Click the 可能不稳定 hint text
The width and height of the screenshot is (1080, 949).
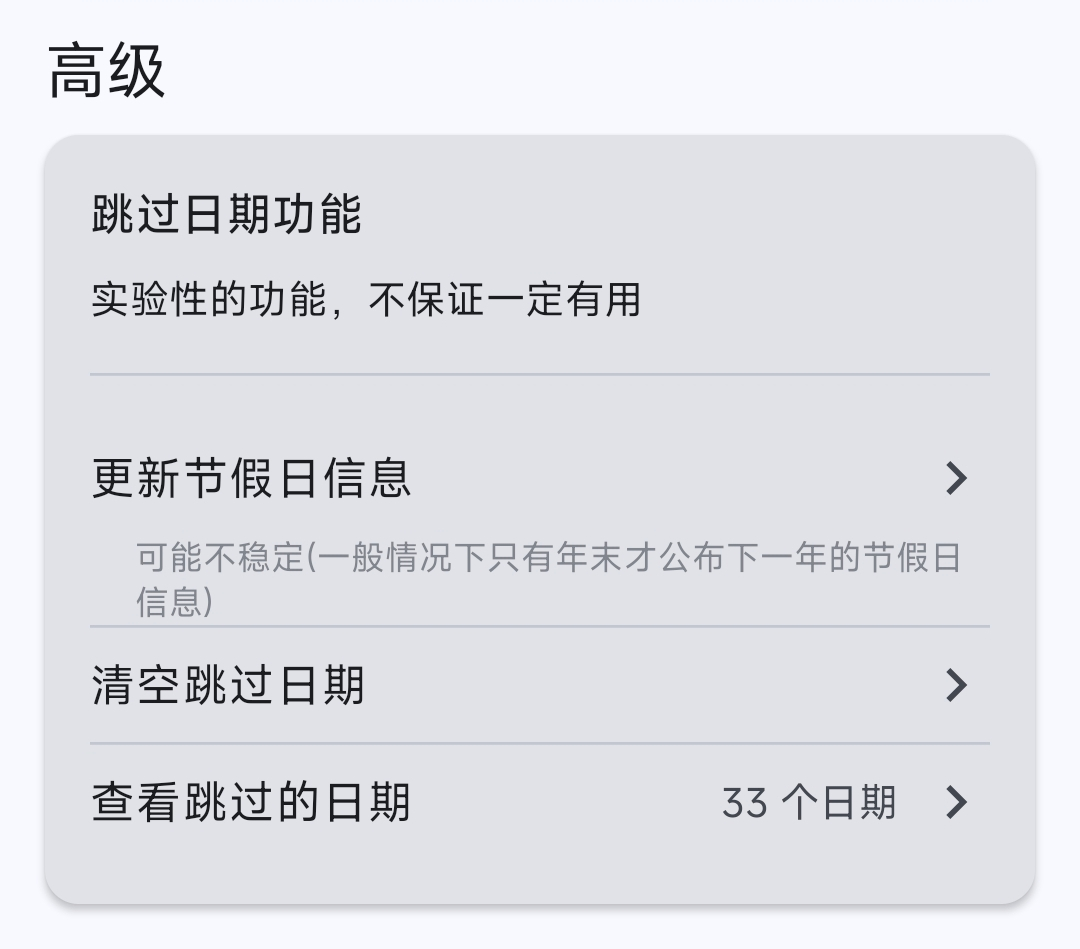(548, 558)
